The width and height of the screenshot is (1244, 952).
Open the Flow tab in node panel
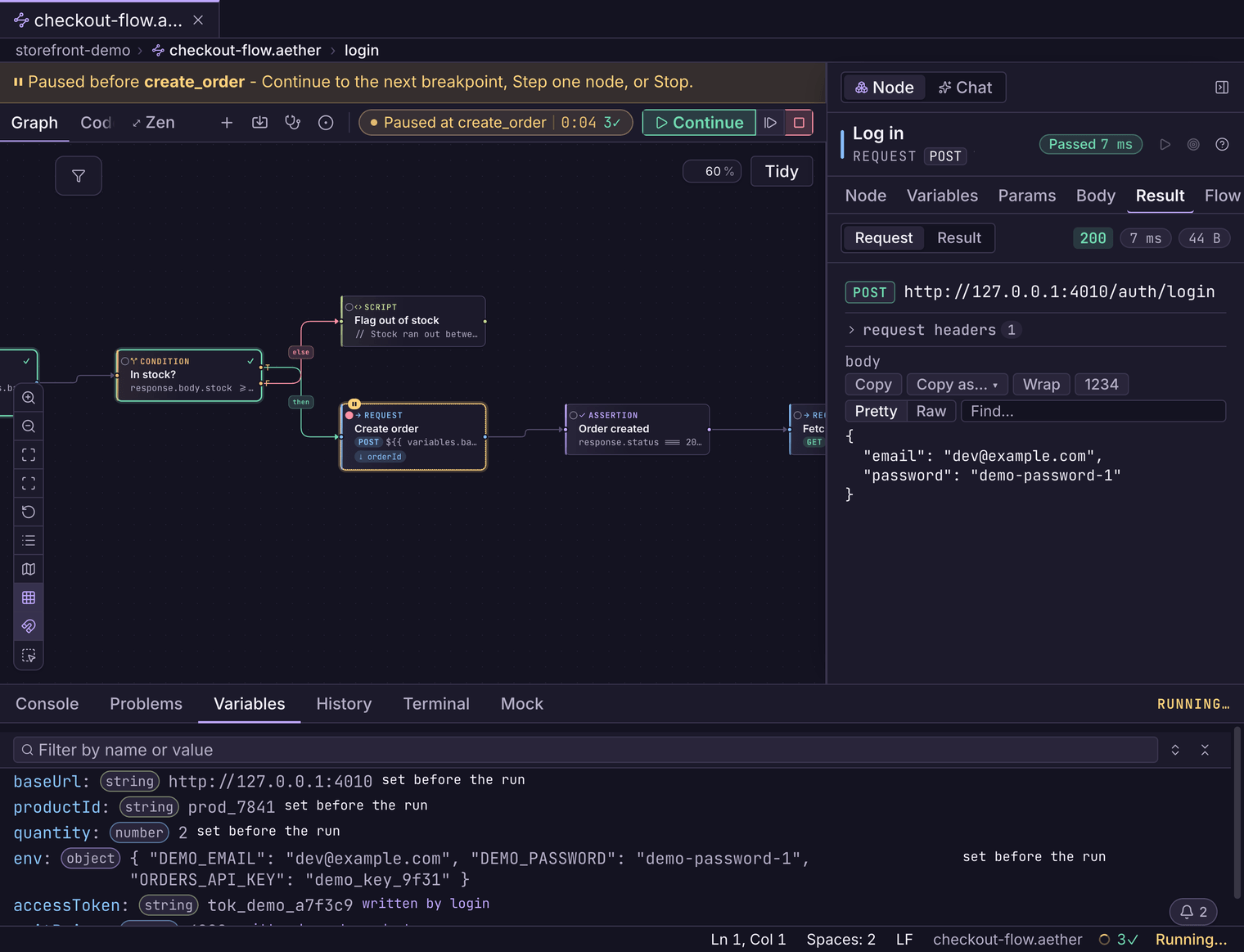tap(1222, 196)
